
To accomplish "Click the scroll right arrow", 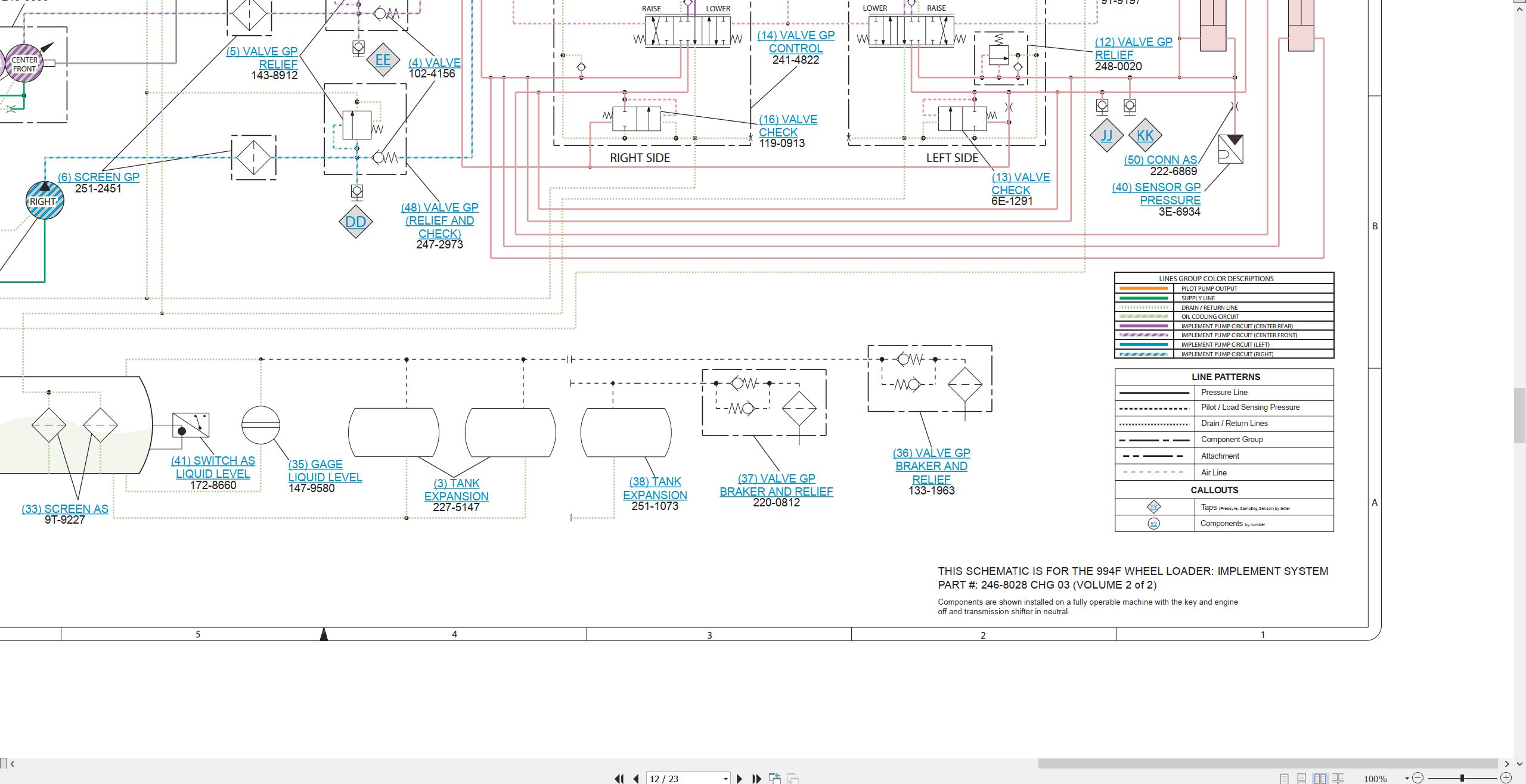I will (x=1506, y=764).
